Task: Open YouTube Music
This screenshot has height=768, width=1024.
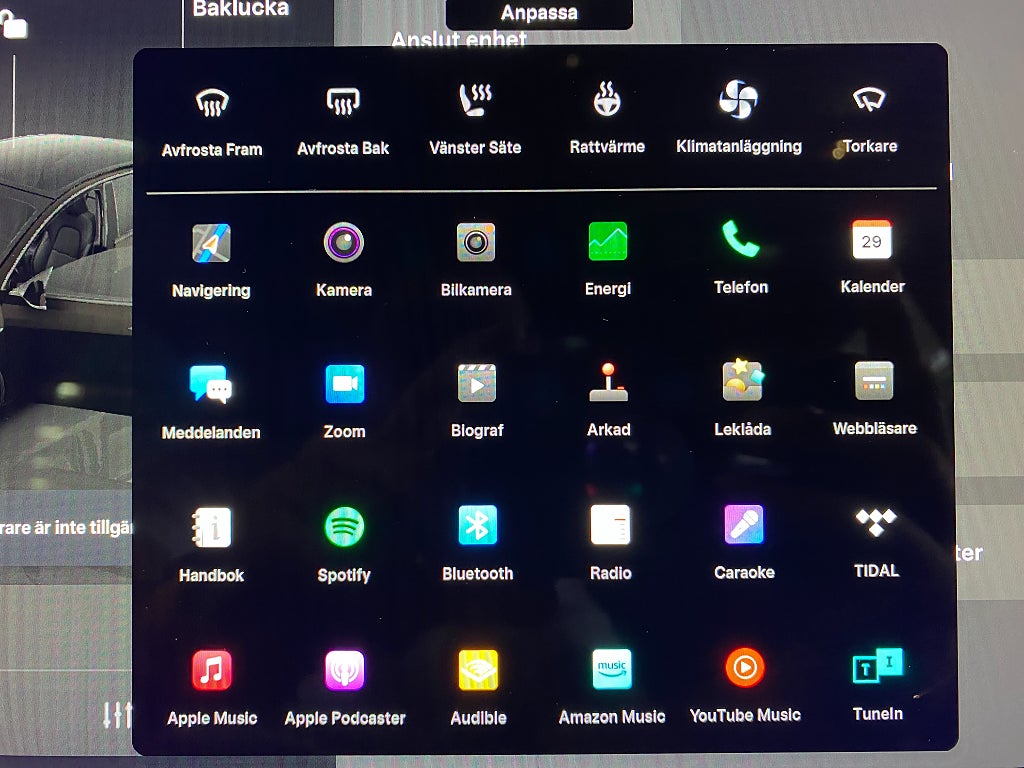Action: coord(744,667)
